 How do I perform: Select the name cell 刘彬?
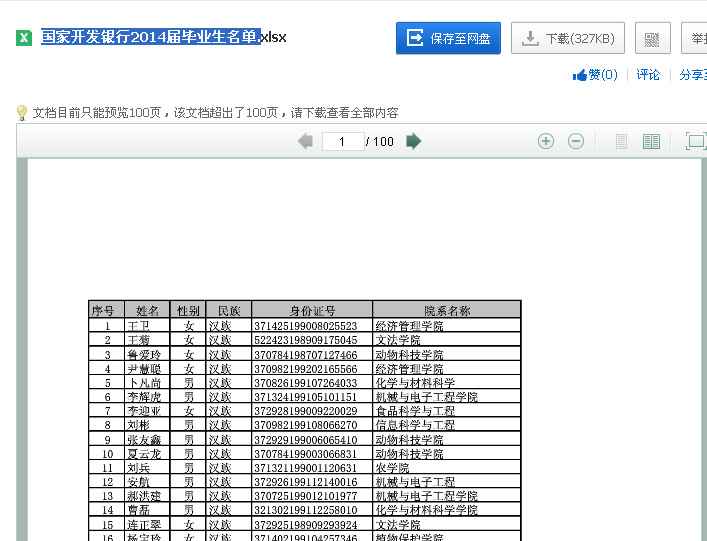click(x=147, y=425)
